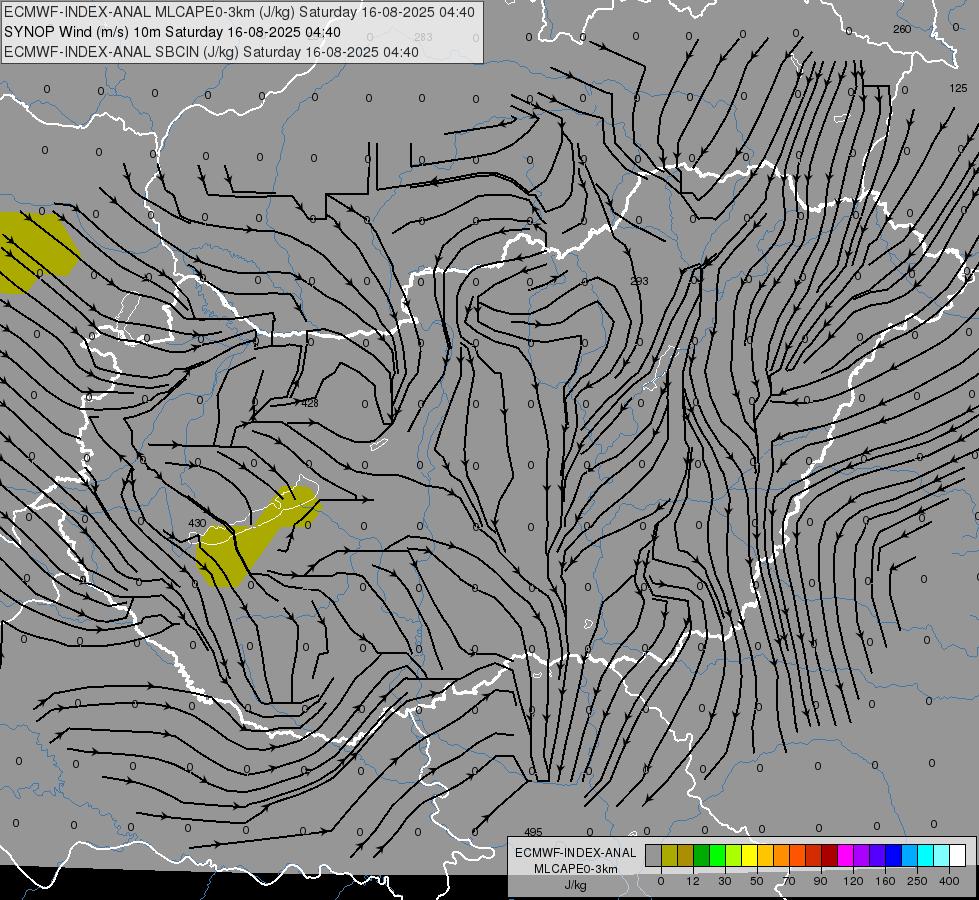The image size is (979, 900).
Task: Select the cyan swatch above value 250
Action: 927,855
